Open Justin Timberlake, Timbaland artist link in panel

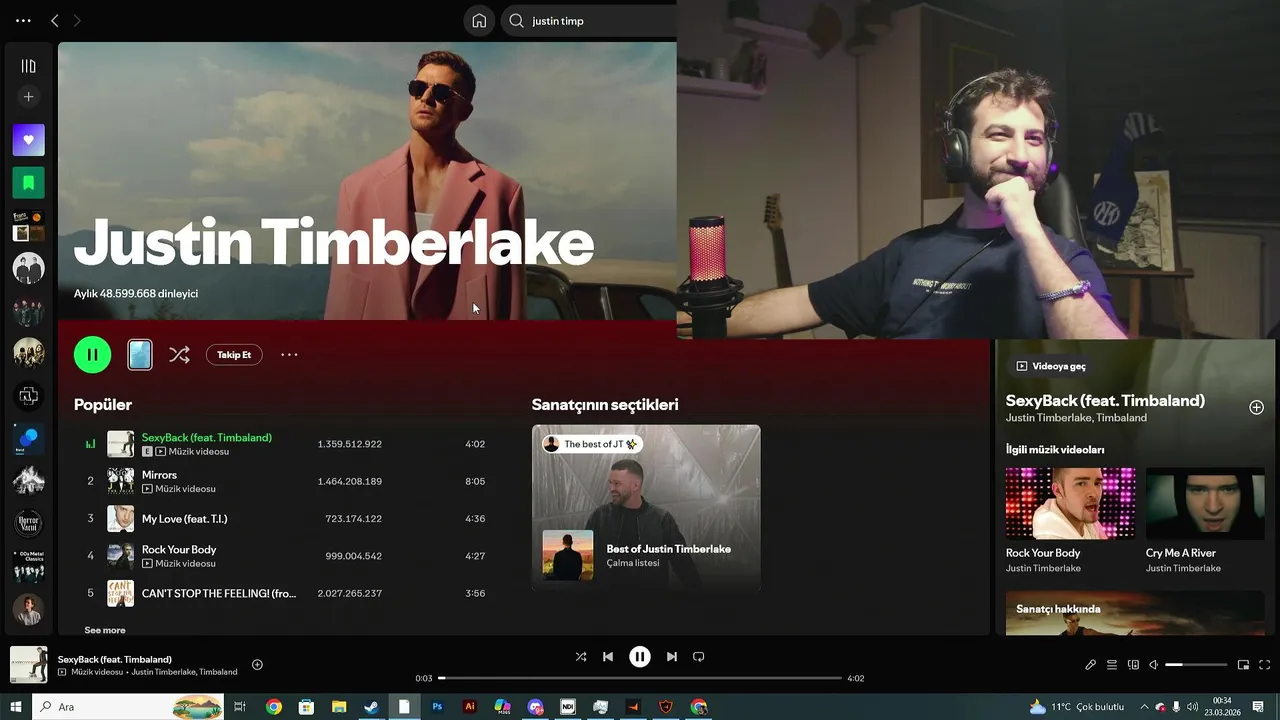click(1076, 417)
